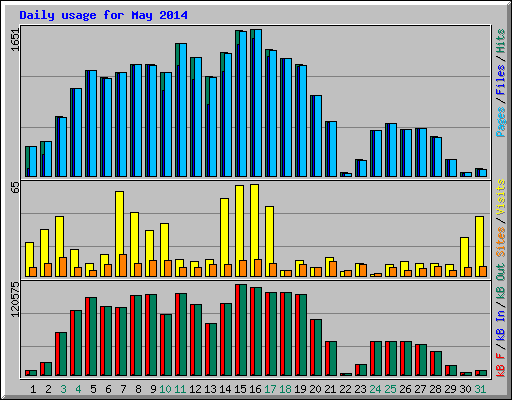
Task: Click the 'Daily usage for May 2014' title
Action: tap(103, 15)
